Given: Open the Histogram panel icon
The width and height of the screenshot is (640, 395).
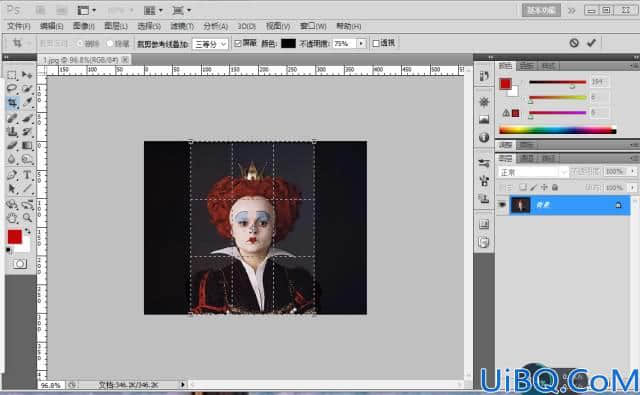Looking at the screenshot, I should 484,119.
